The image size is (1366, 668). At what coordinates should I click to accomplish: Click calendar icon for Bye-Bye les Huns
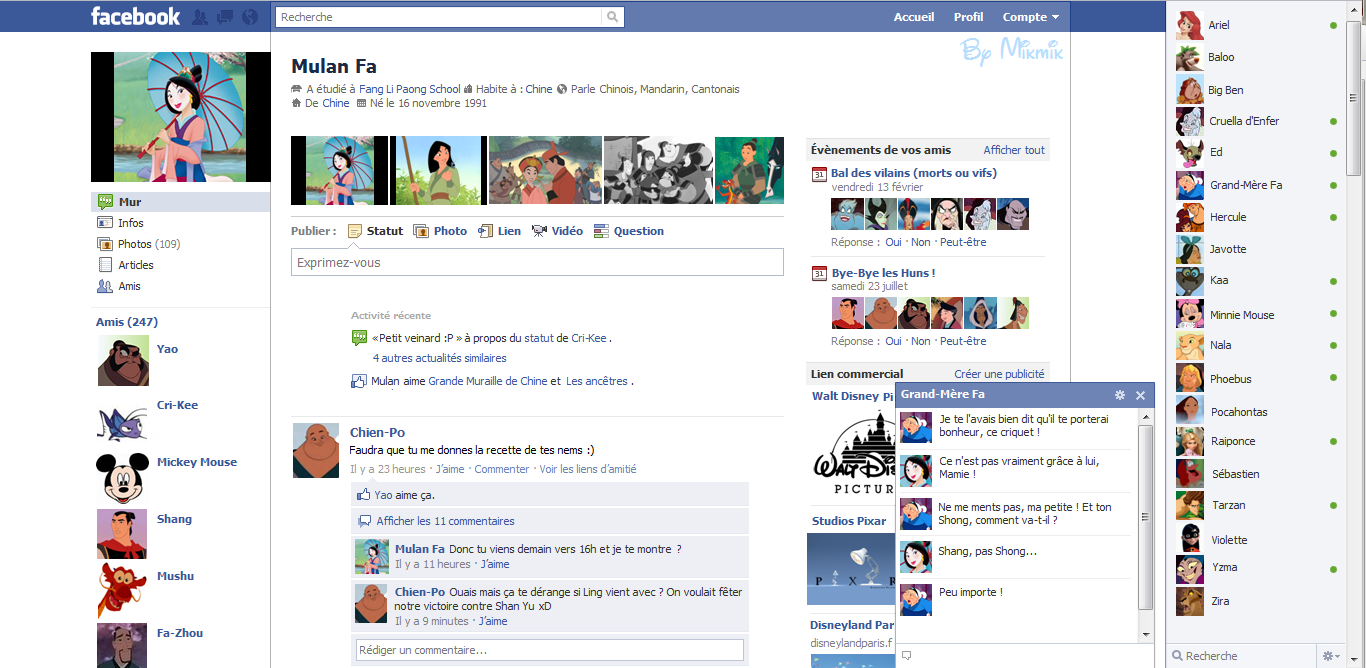(x=819, y=274)
